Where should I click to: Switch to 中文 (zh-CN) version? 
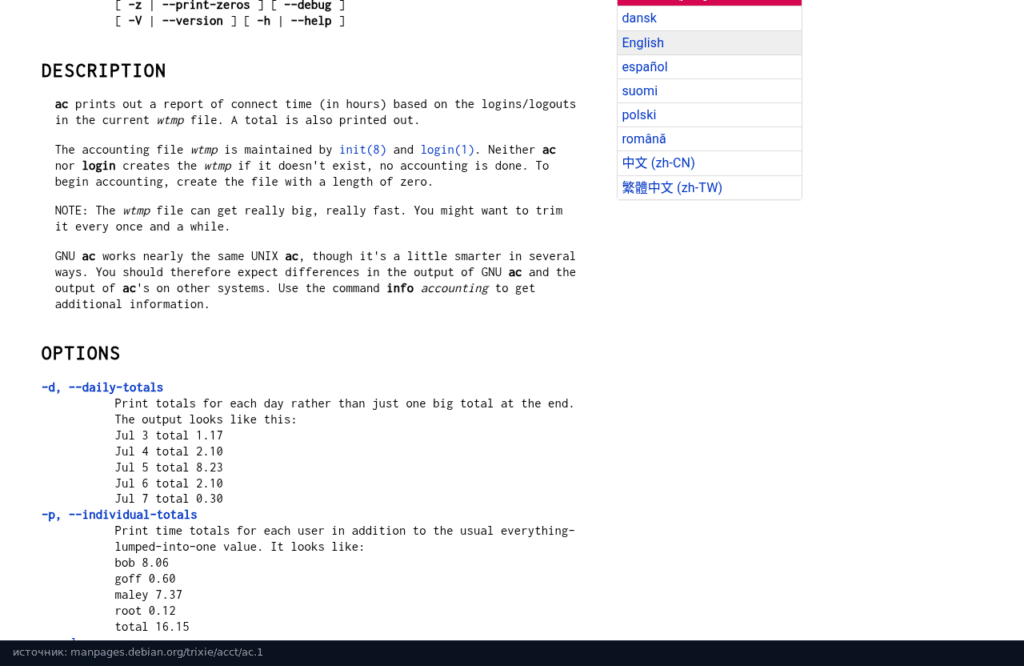pos(658,163)
